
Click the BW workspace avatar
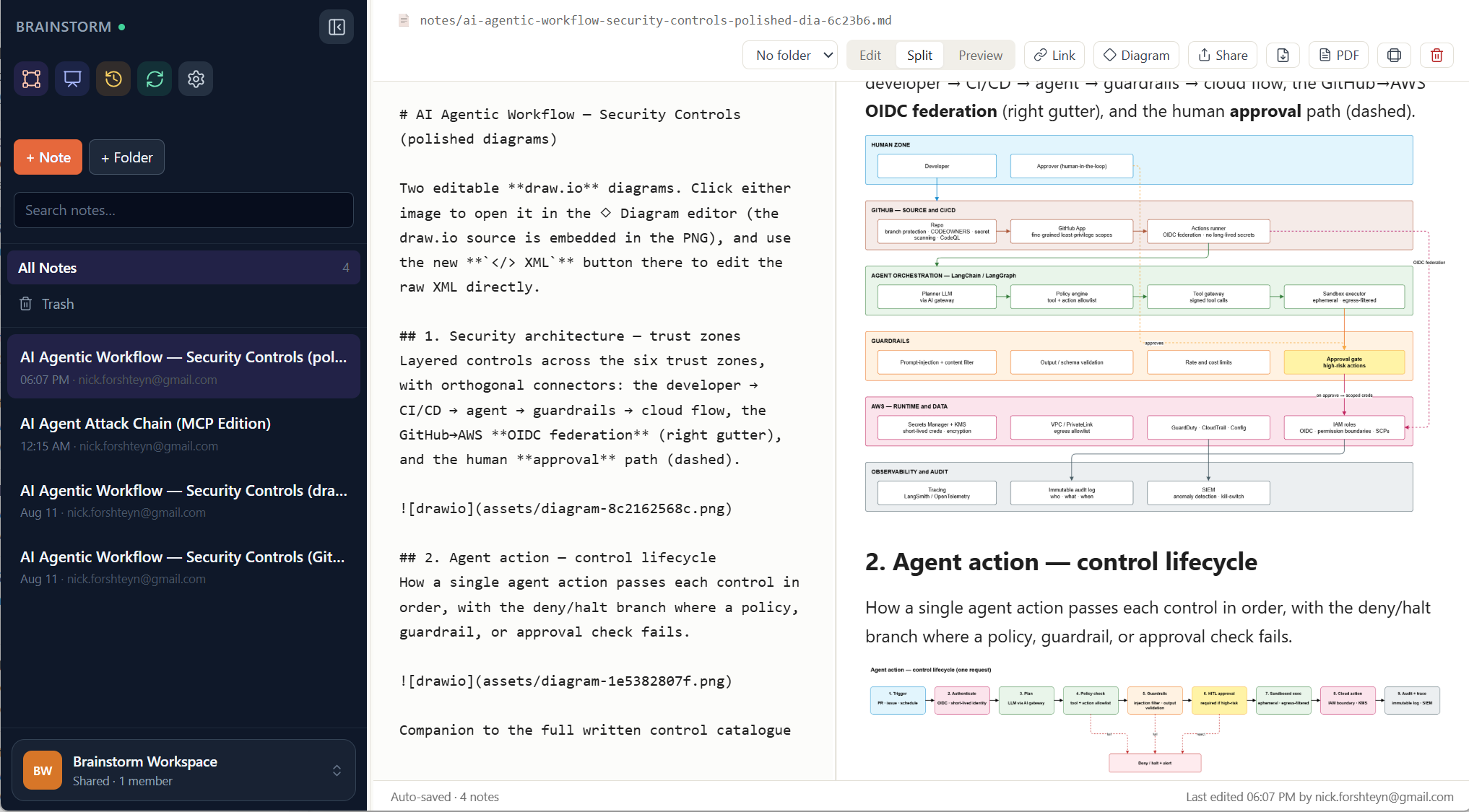[x=43, y=770]
